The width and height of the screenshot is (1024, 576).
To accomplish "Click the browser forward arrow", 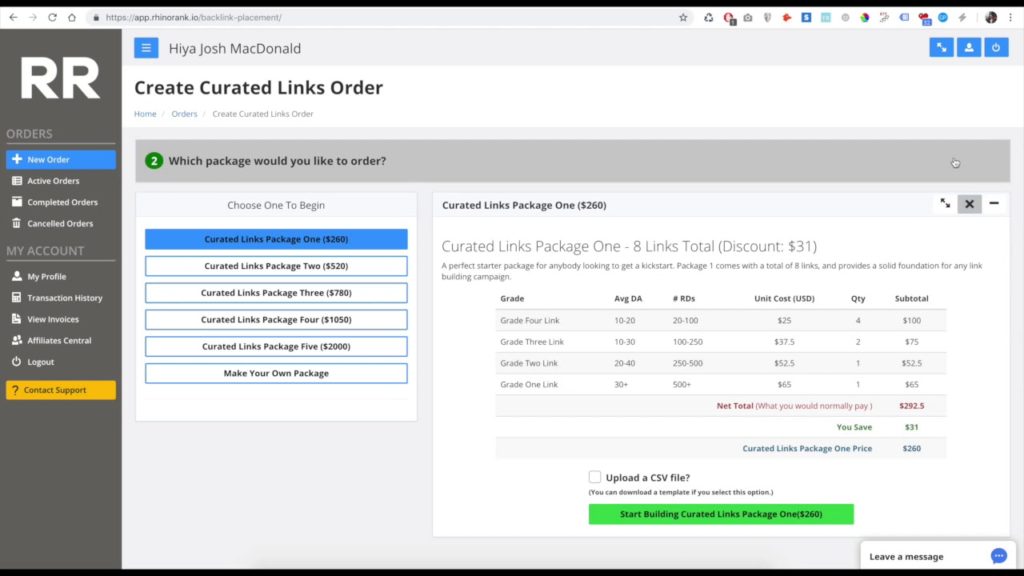I will (x=33, y=18).
